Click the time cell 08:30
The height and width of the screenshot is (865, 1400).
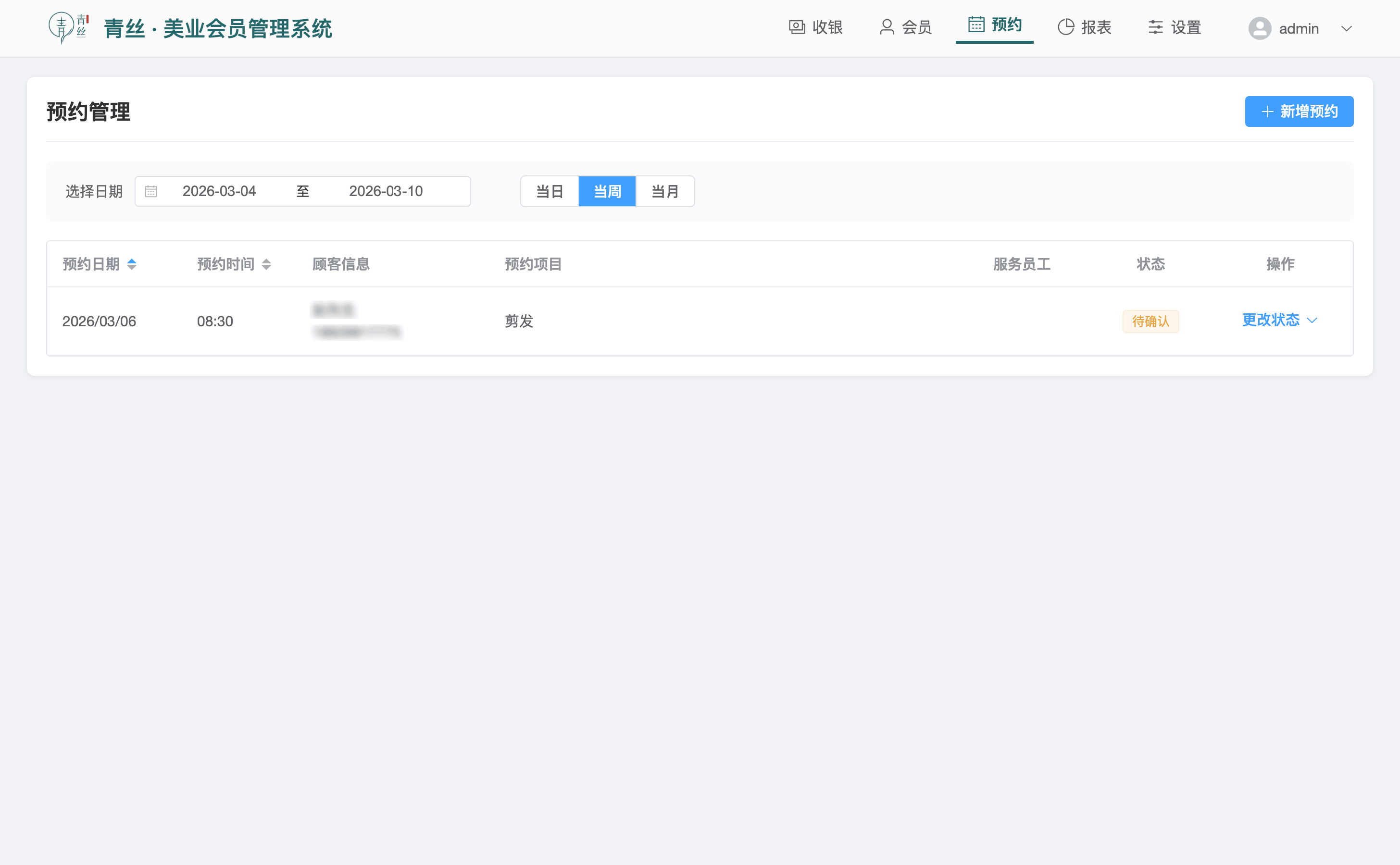214,321
